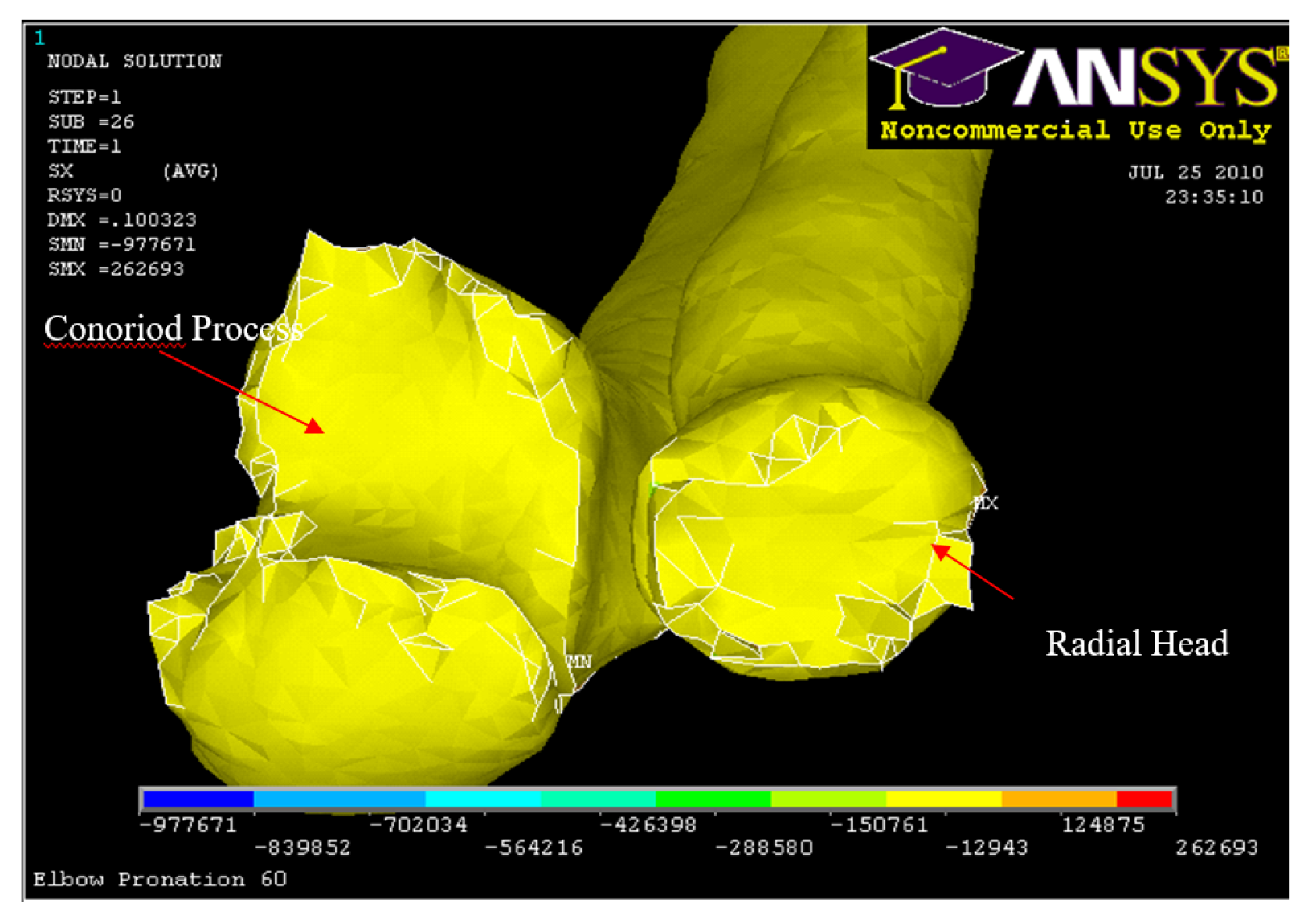
Task: Select the green legend color band
Action: (x=713, y=799)
